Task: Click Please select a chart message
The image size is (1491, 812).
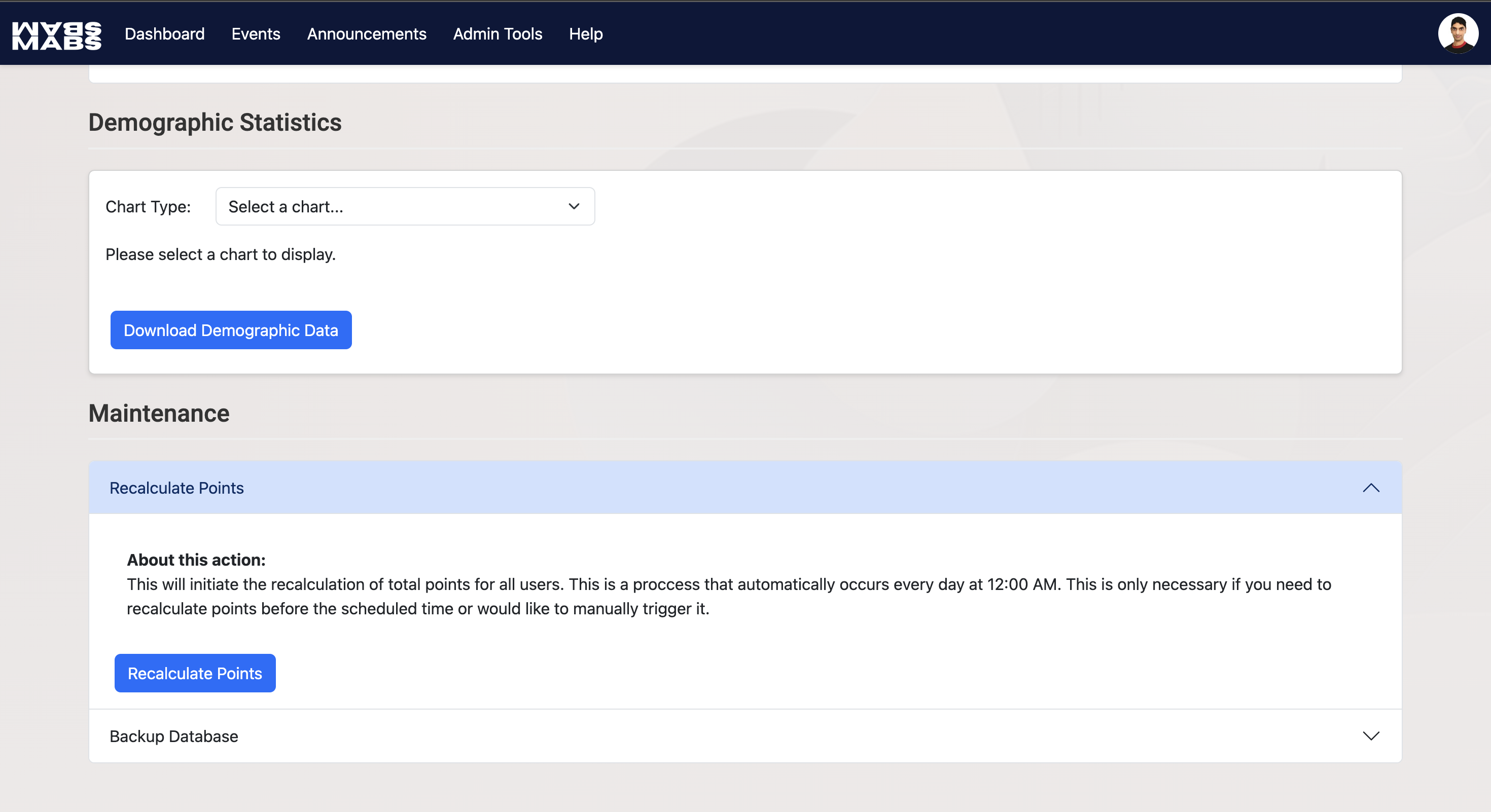Action: click(x=220, y=254)
